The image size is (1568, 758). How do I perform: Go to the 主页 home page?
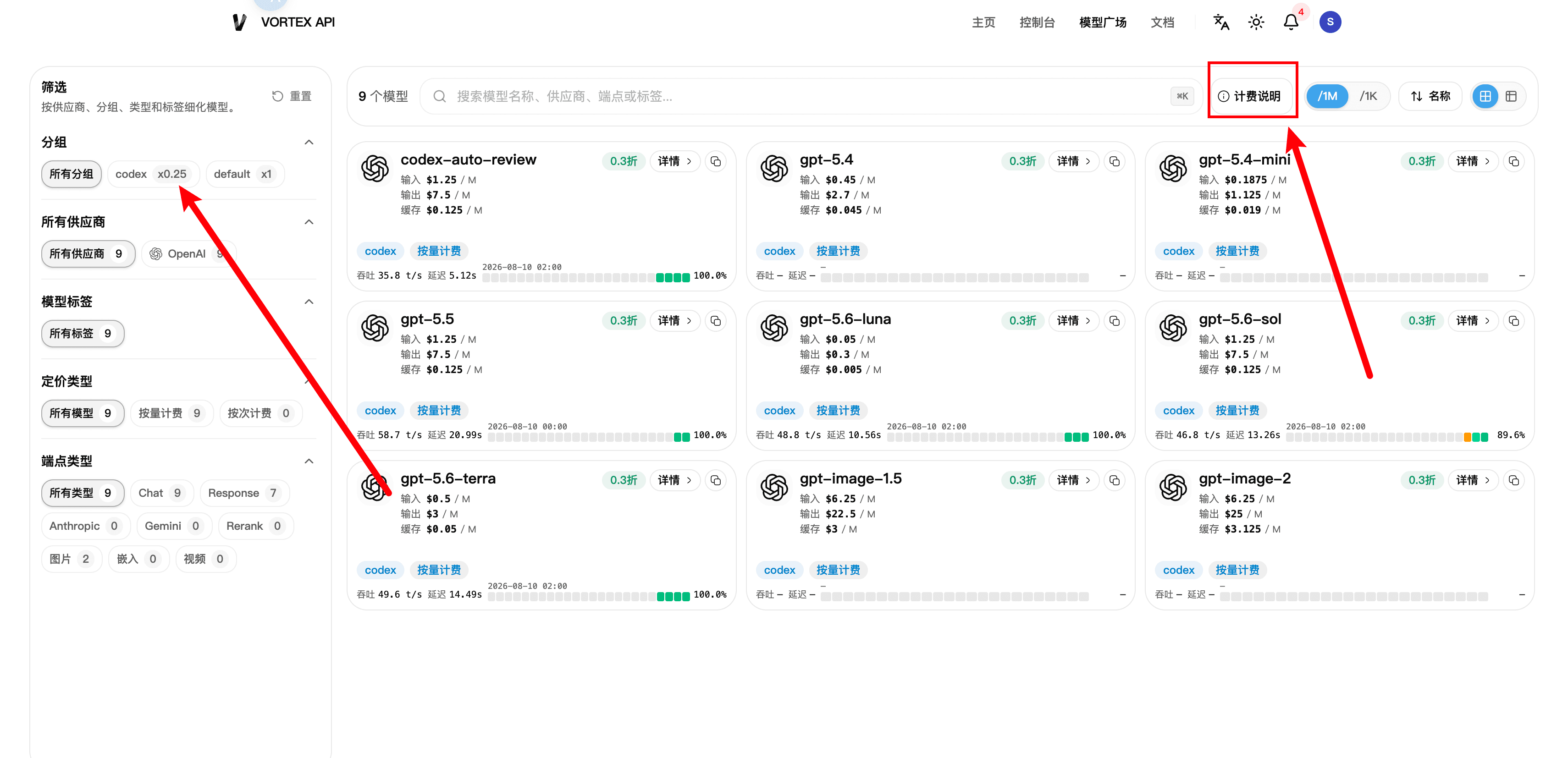pos(983,22)
